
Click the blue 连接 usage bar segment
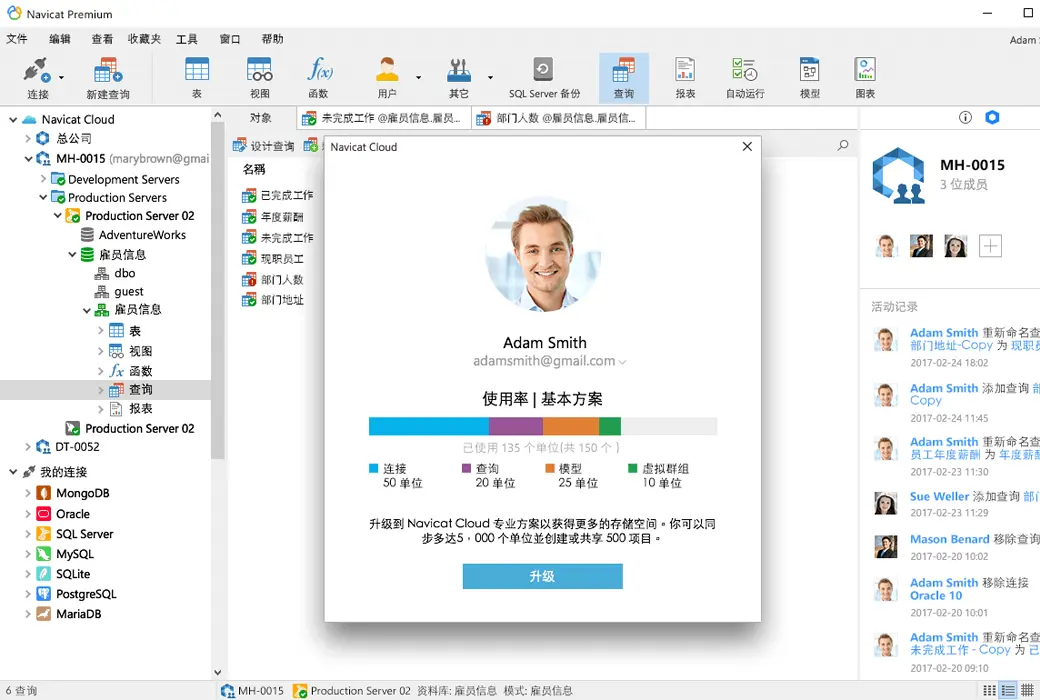click(x=428, y=426)
